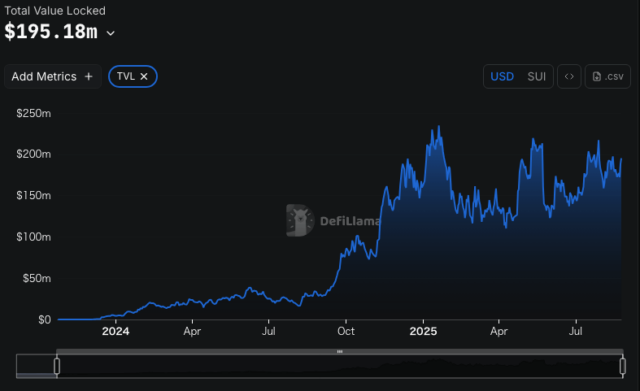Click the $100m y-axis label
This screenshot has width=640, height=391.
tap(33, 237)
